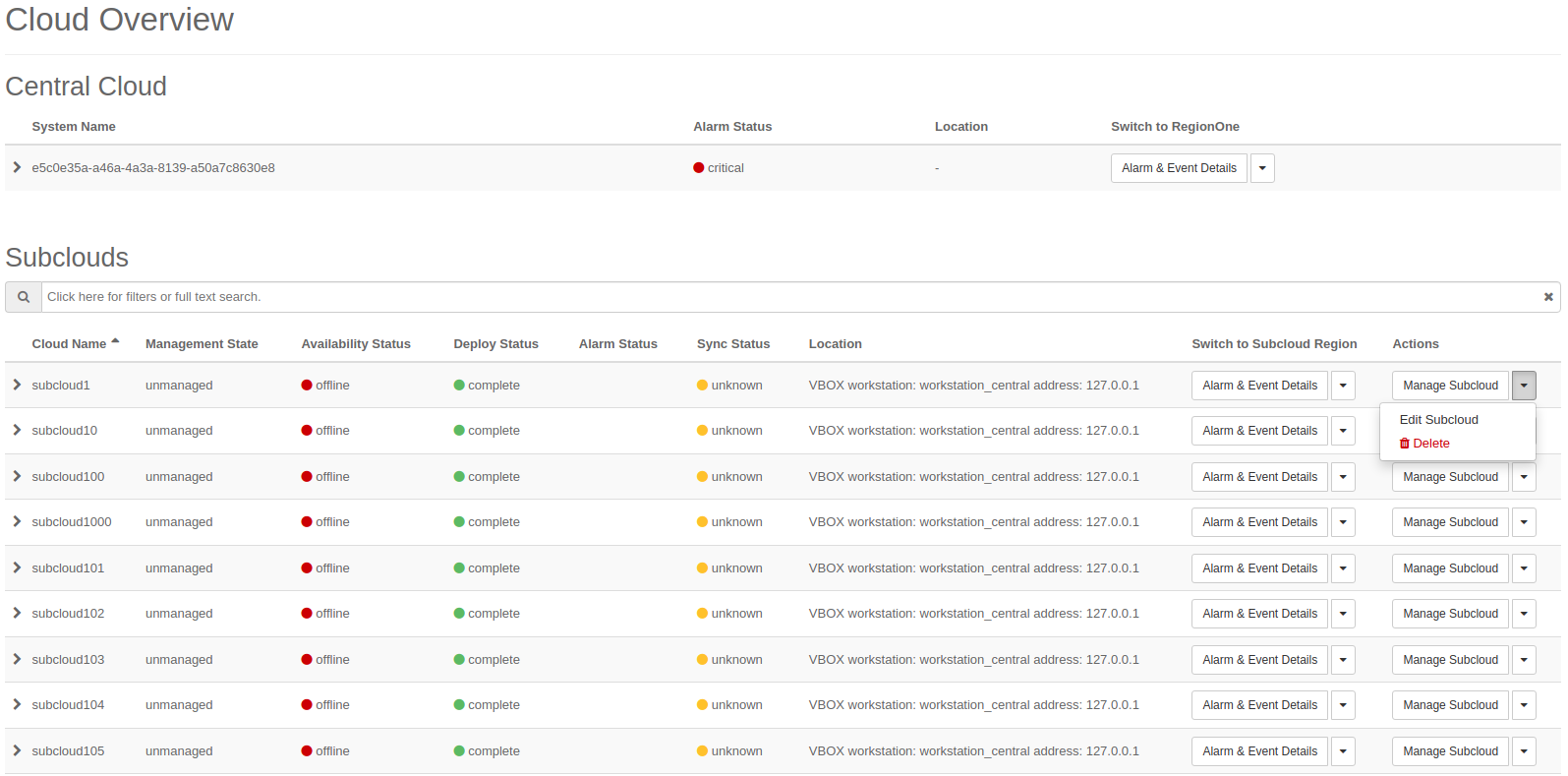Close the open actions dropdown for subcloud1
This screenshot has height=776, width=1568.
1524,386
